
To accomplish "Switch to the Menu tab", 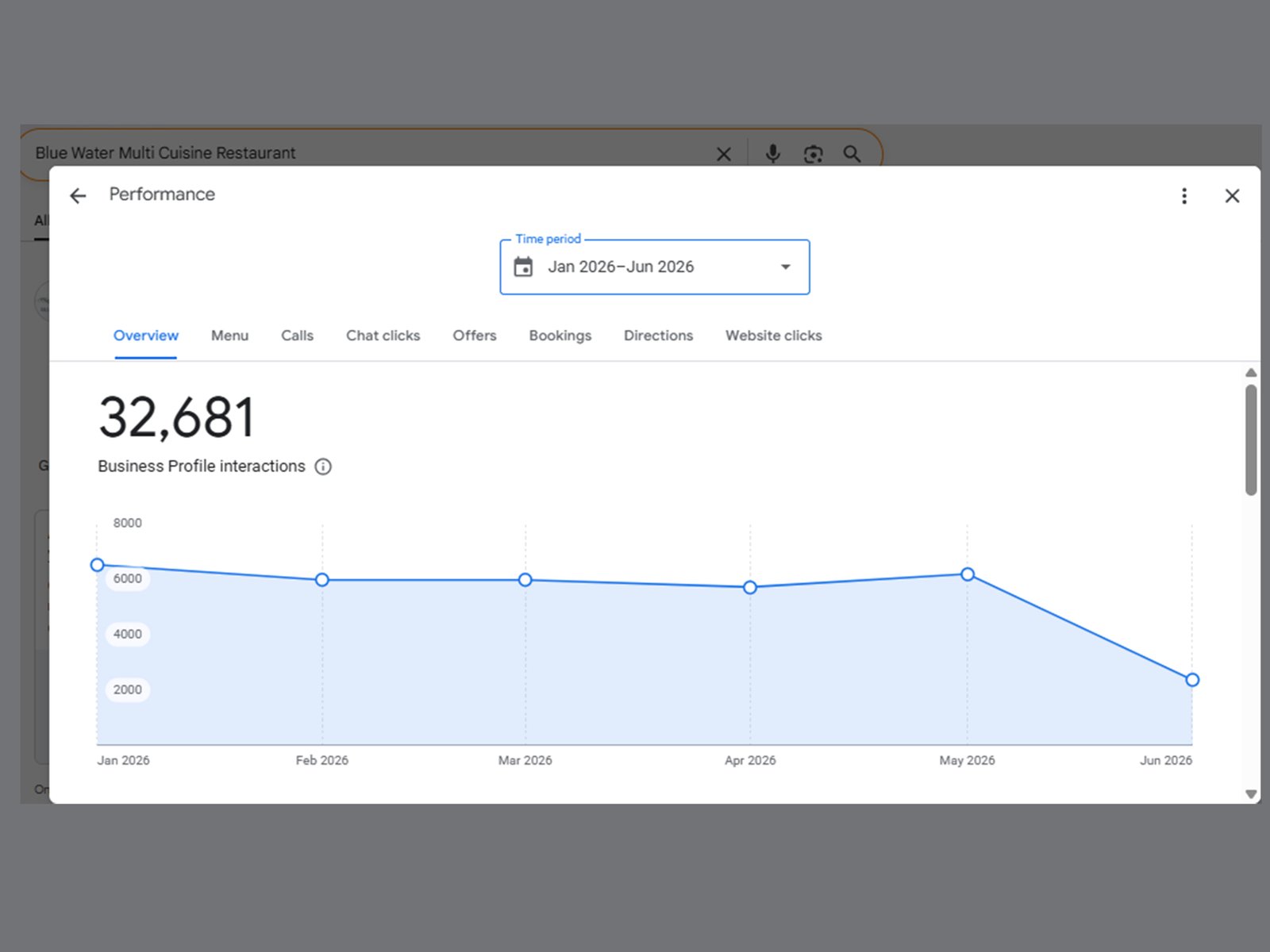I will (229, 336).
